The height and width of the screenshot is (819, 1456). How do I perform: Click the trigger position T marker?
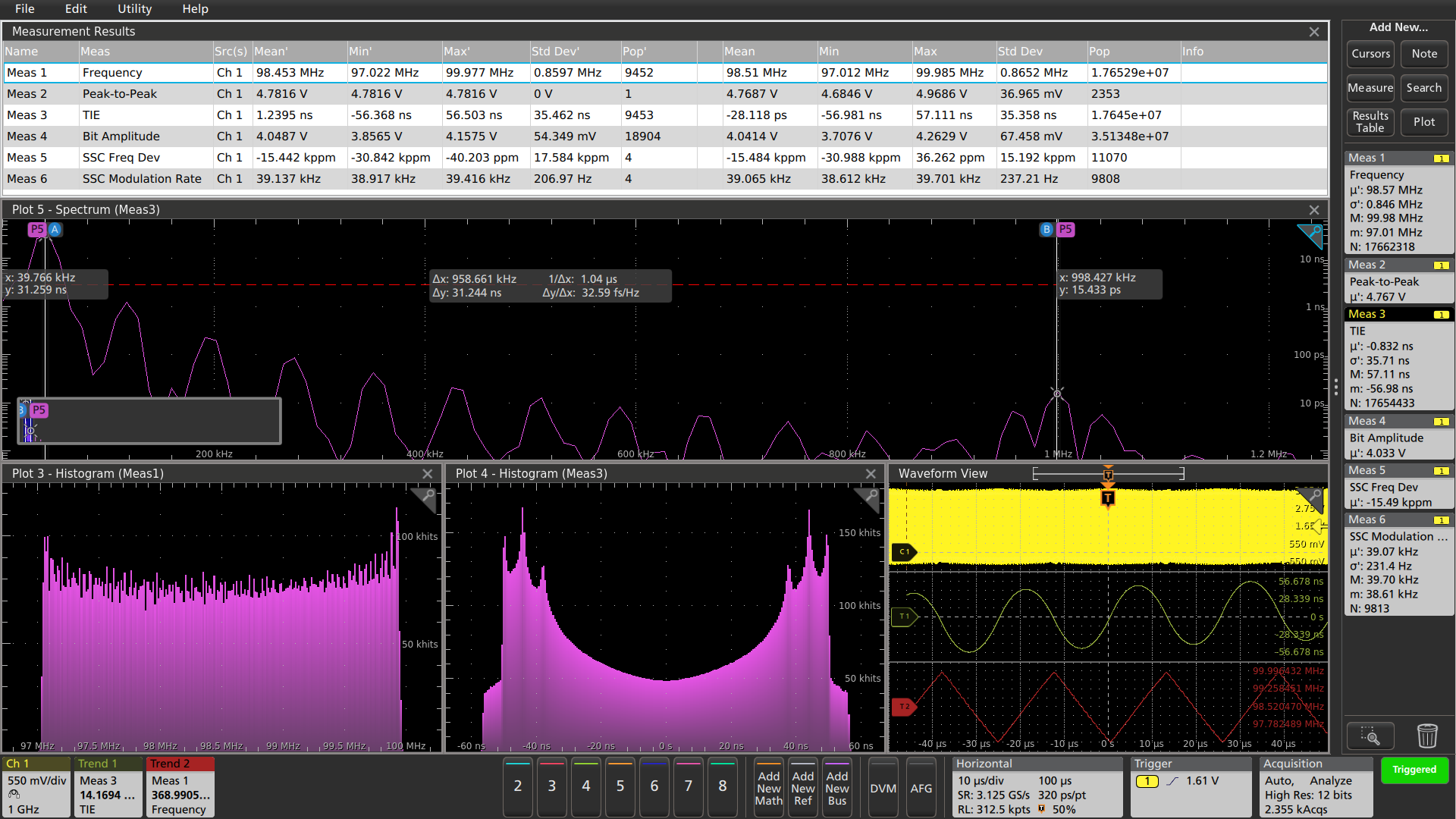coord(1108,498)
